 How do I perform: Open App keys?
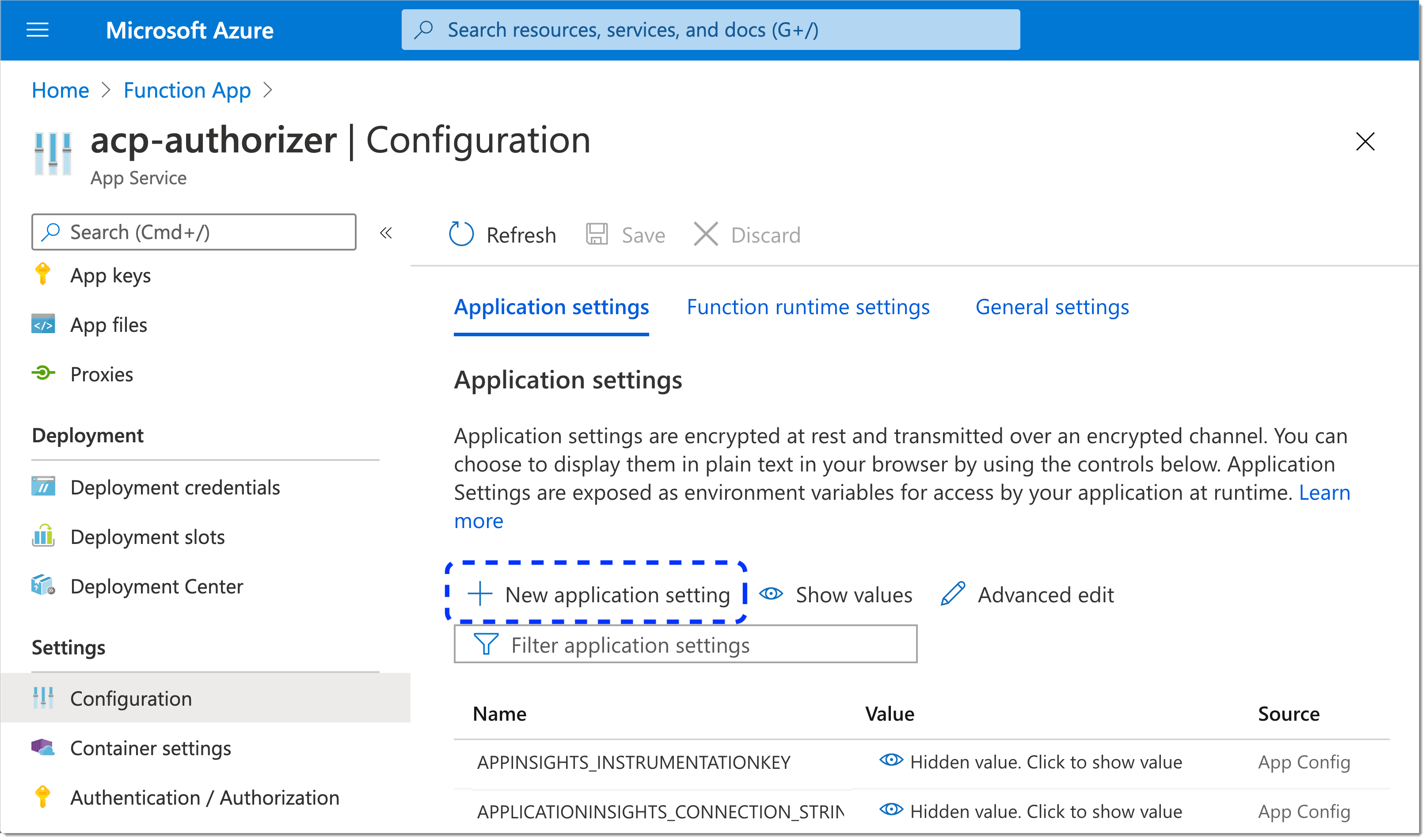coord(111,276)
